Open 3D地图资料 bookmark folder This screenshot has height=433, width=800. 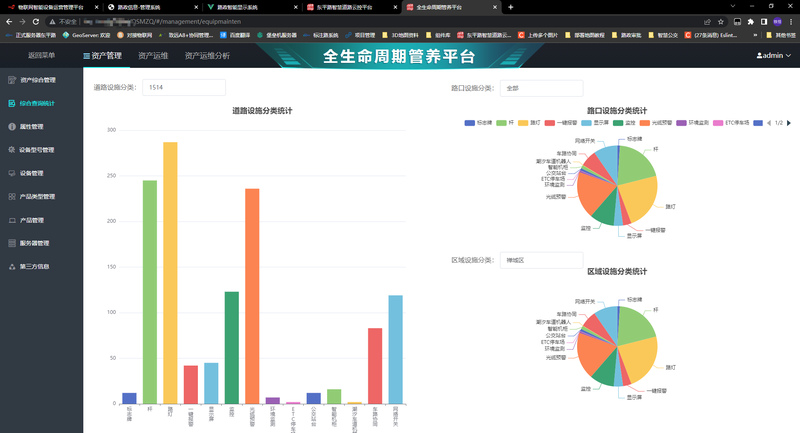click(400, 35)
